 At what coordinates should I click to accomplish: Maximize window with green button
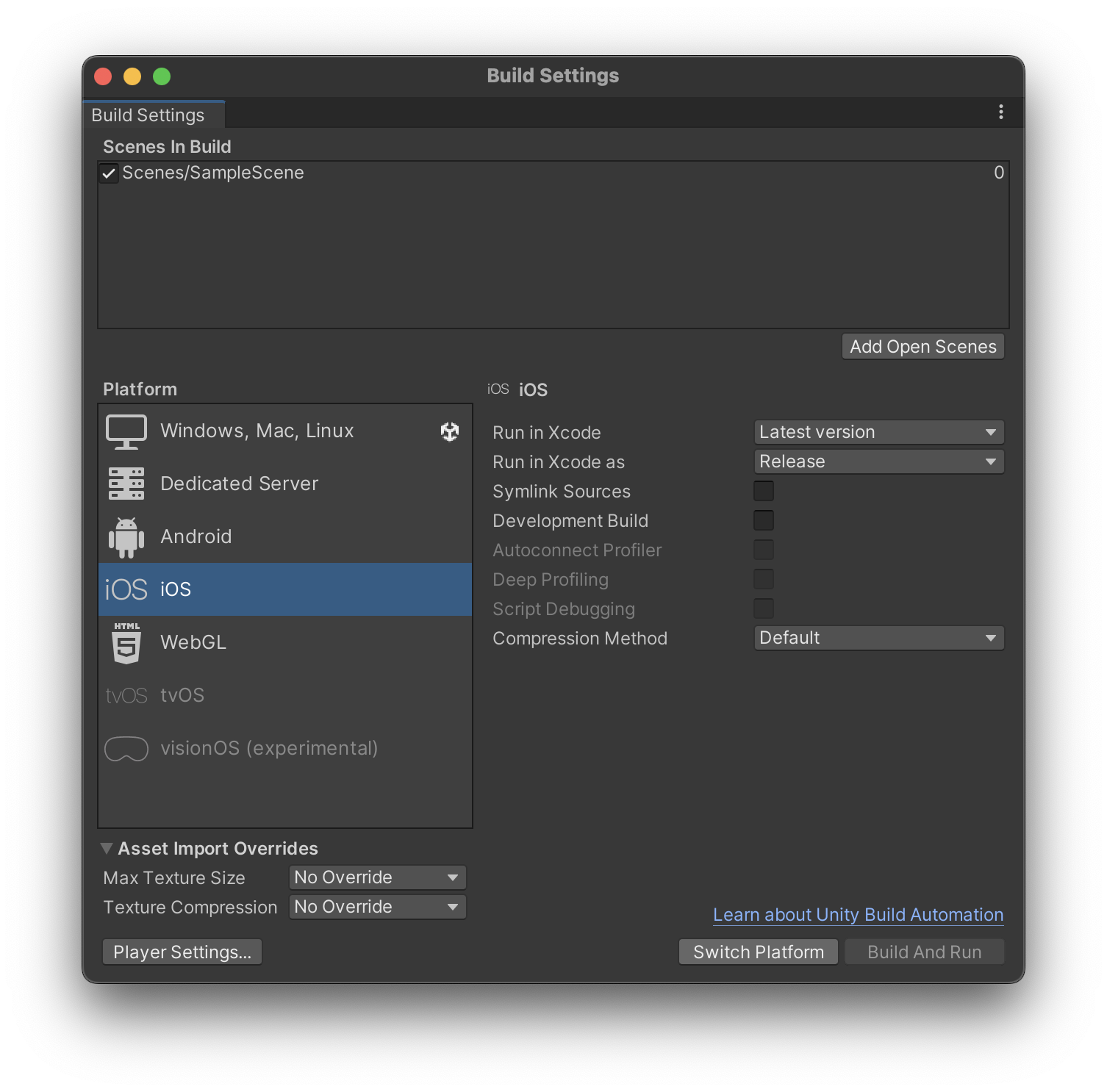[x=162, y=76]
